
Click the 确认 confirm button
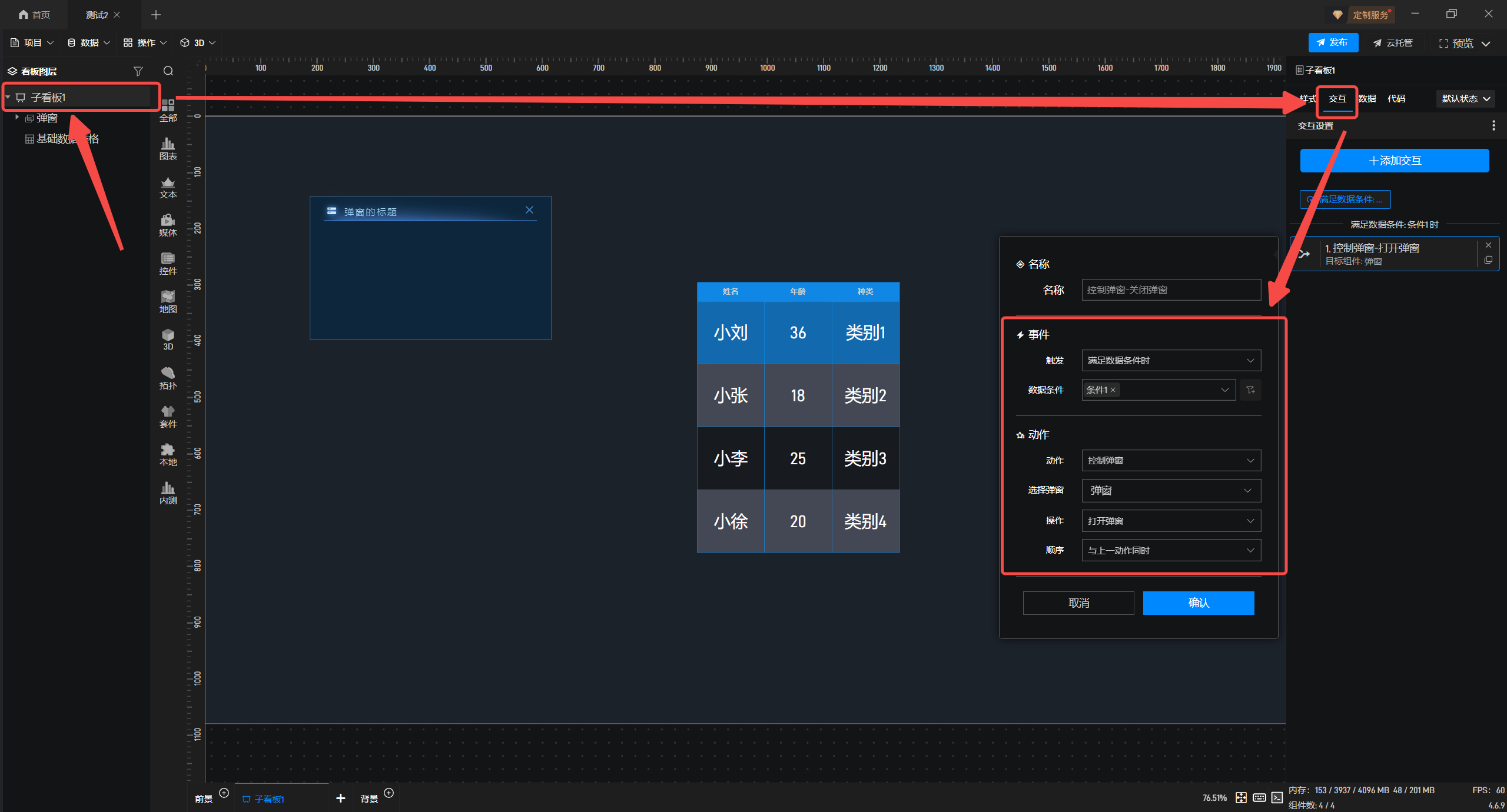click(1198, 603)
